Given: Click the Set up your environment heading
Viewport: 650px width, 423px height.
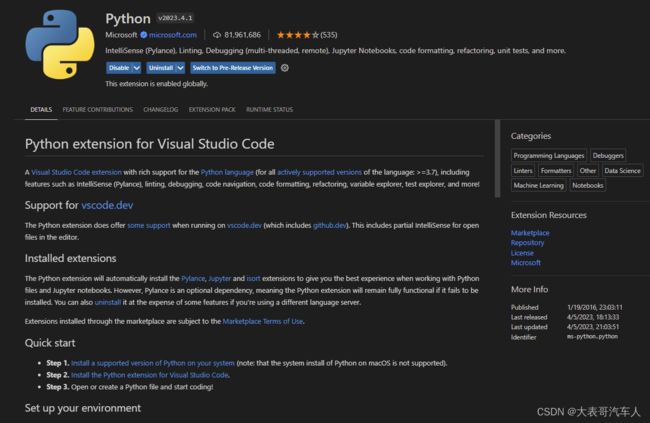Looking at the screenshot, I should [83, 408].
